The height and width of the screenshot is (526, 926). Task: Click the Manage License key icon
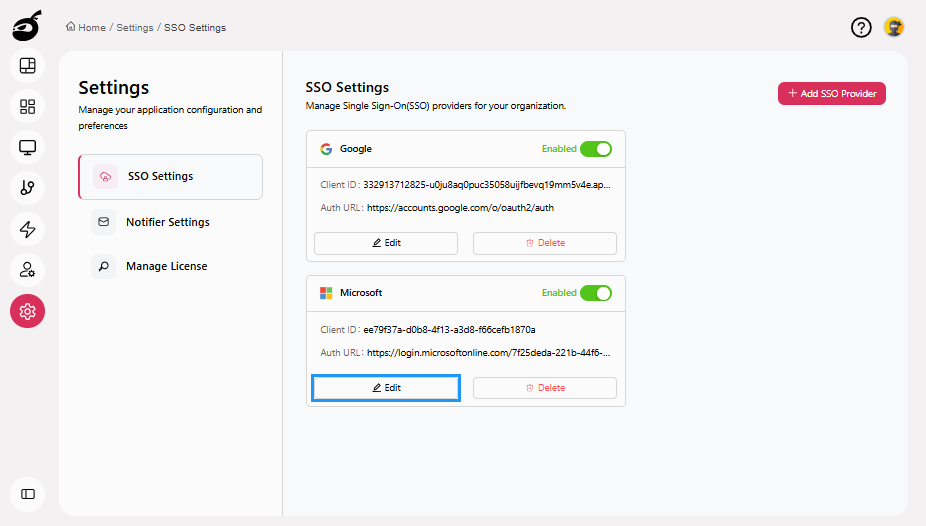click(x=103, y=266)
